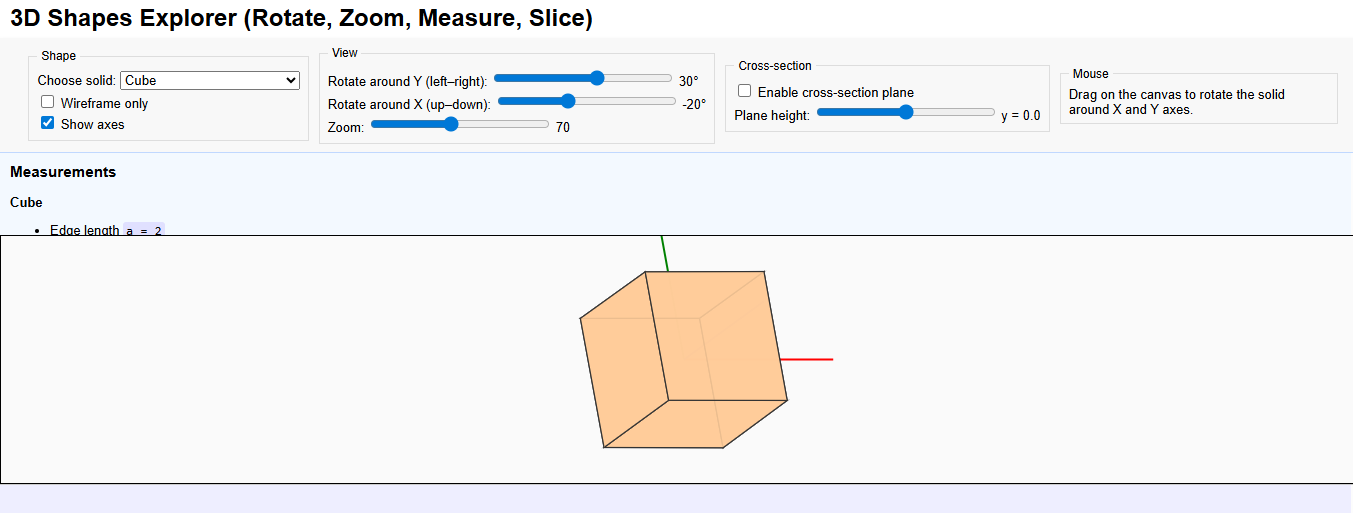Click the 30° Y-rotation value readout

pyautogui.click(x=688, y=81)
